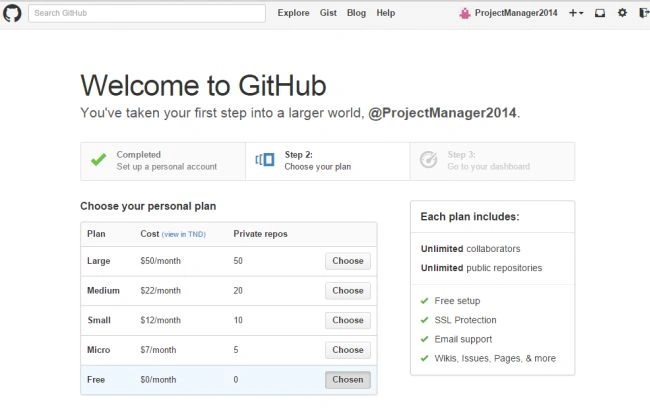Click the Welcome to GitHub heading
650x409 pixels.
(x=203, y=85)
